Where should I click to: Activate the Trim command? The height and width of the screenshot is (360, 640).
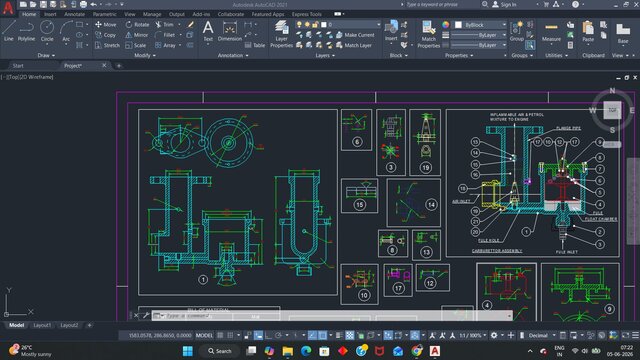tap(164, 24)
